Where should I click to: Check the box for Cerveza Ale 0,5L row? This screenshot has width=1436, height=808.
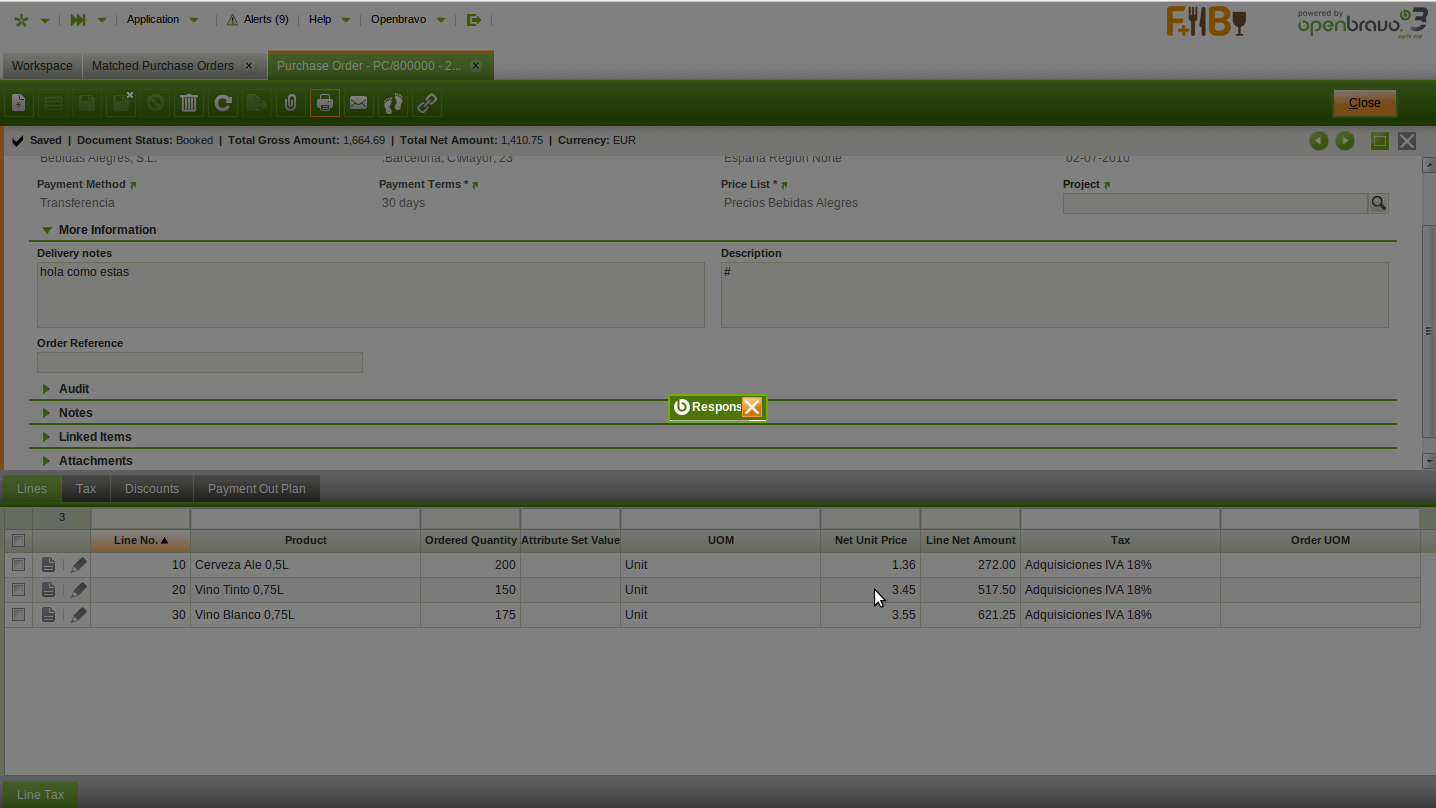point(18,565)
